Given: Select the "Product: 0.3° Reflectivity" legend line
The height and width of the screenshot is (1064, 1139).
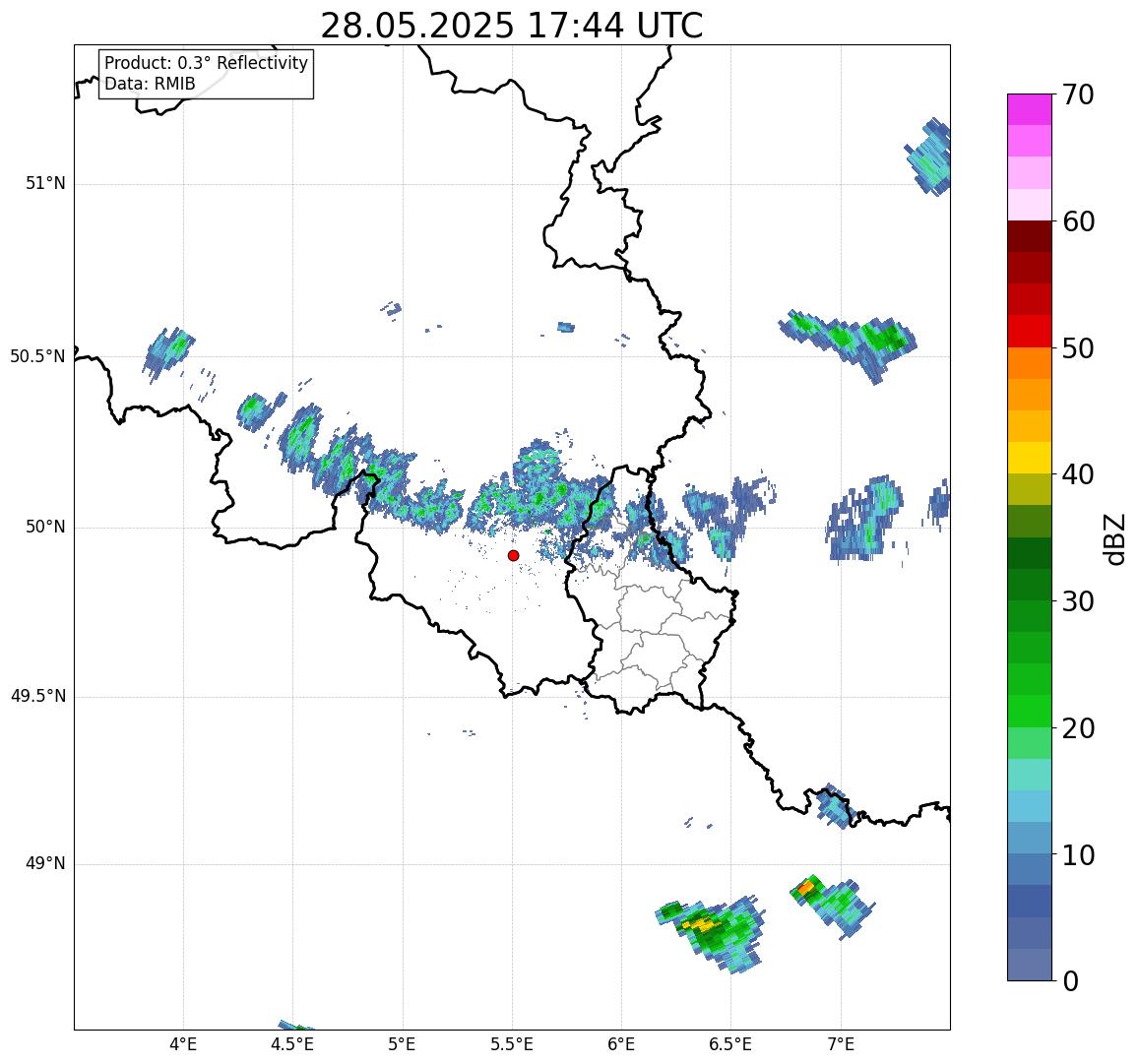Looking at the screenshot, I should [207, 63].
